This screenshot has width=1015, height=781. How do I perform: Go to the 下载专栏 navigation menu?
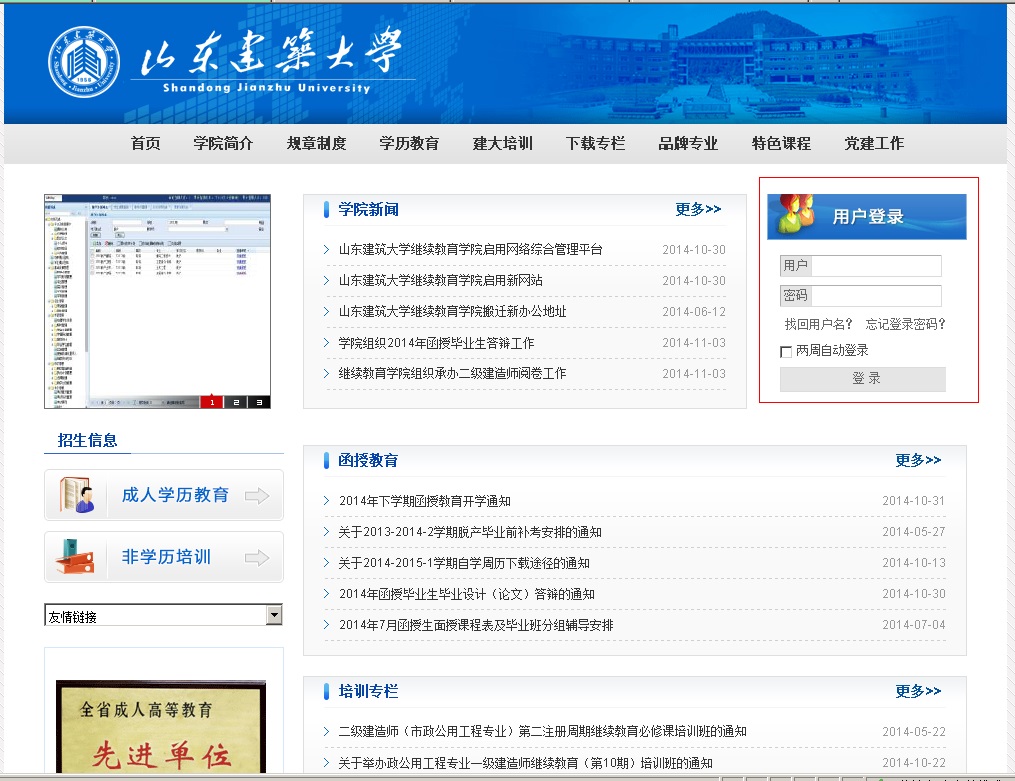pos(595,143)
